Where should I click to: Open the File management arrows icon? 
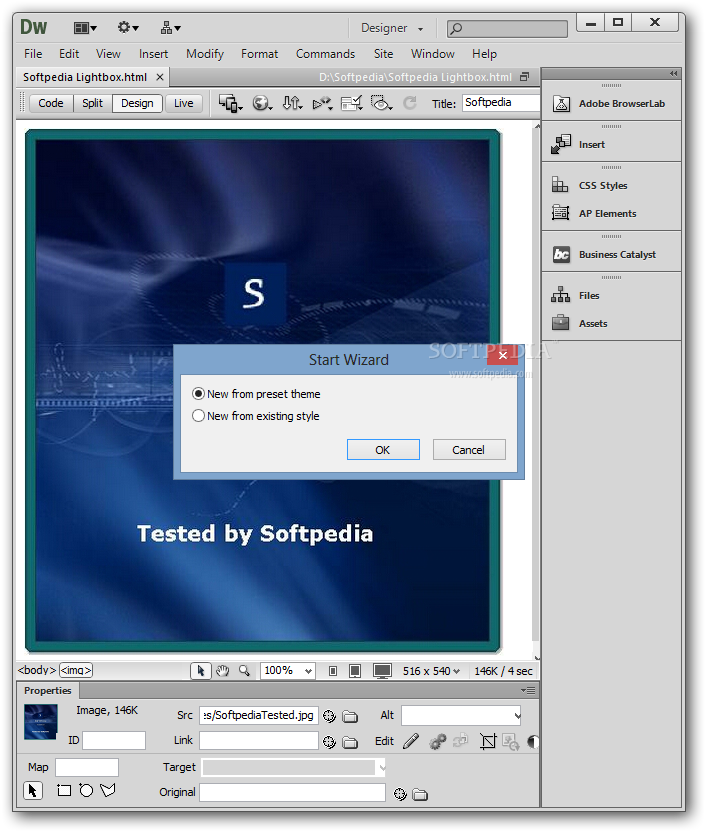[292, 103]
